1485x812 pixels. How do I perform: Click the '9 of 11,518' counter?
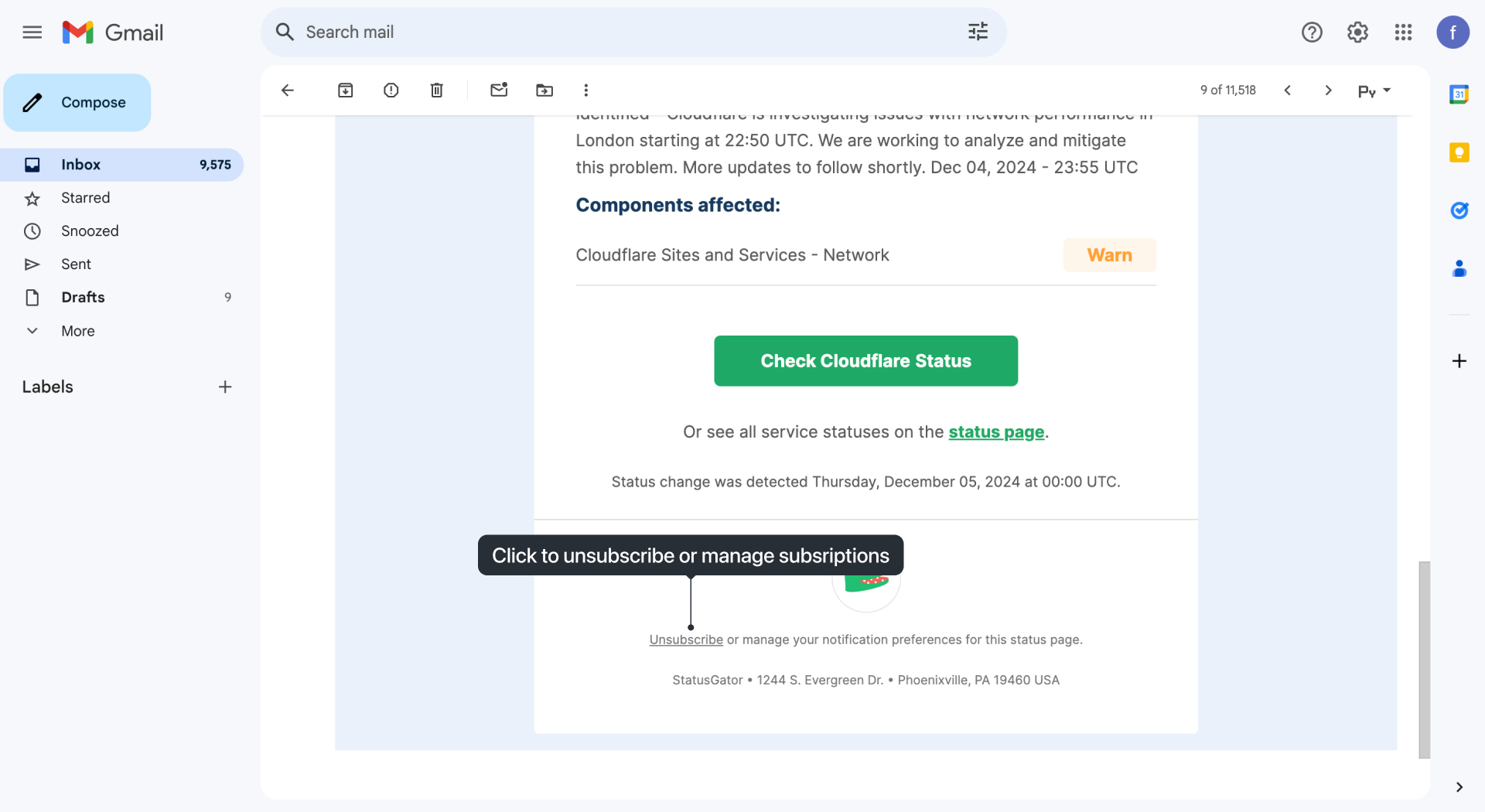(1228, 90)
